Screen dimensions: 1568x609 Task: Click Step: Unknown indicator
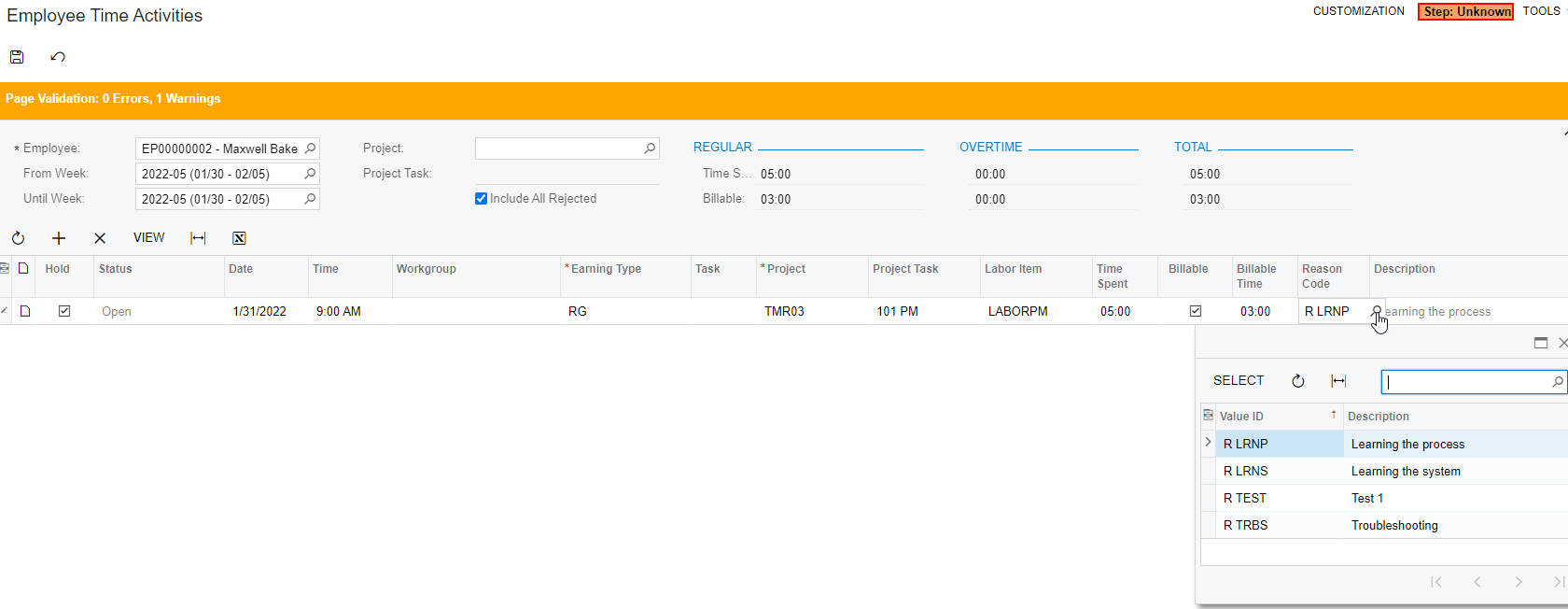click(x=1465, y=11)
